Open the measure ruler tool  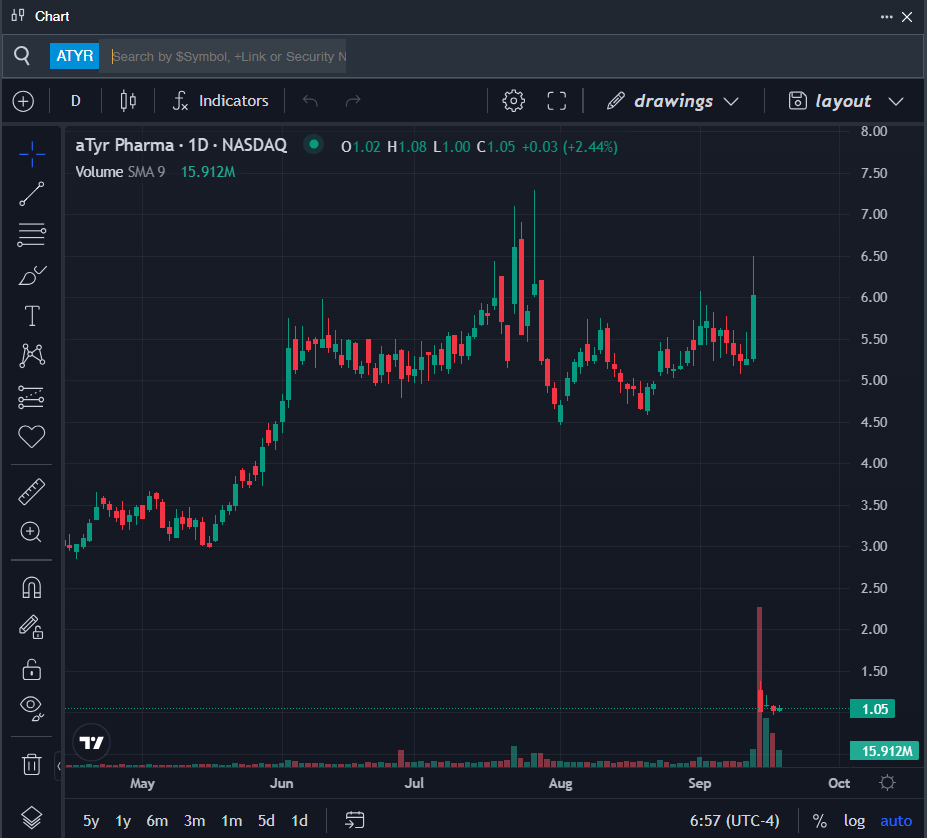pos(32,491)
